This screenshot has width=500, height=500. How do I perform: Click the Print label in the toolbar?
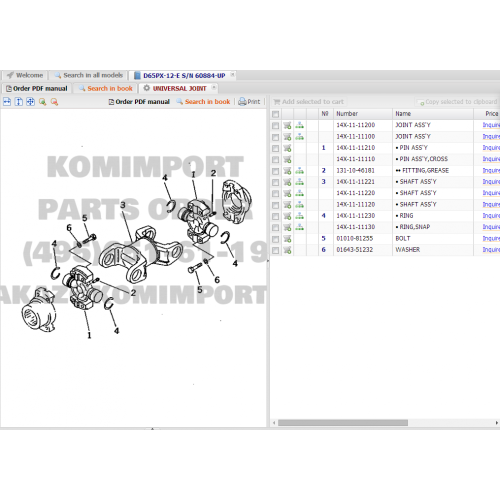[254, 102]
